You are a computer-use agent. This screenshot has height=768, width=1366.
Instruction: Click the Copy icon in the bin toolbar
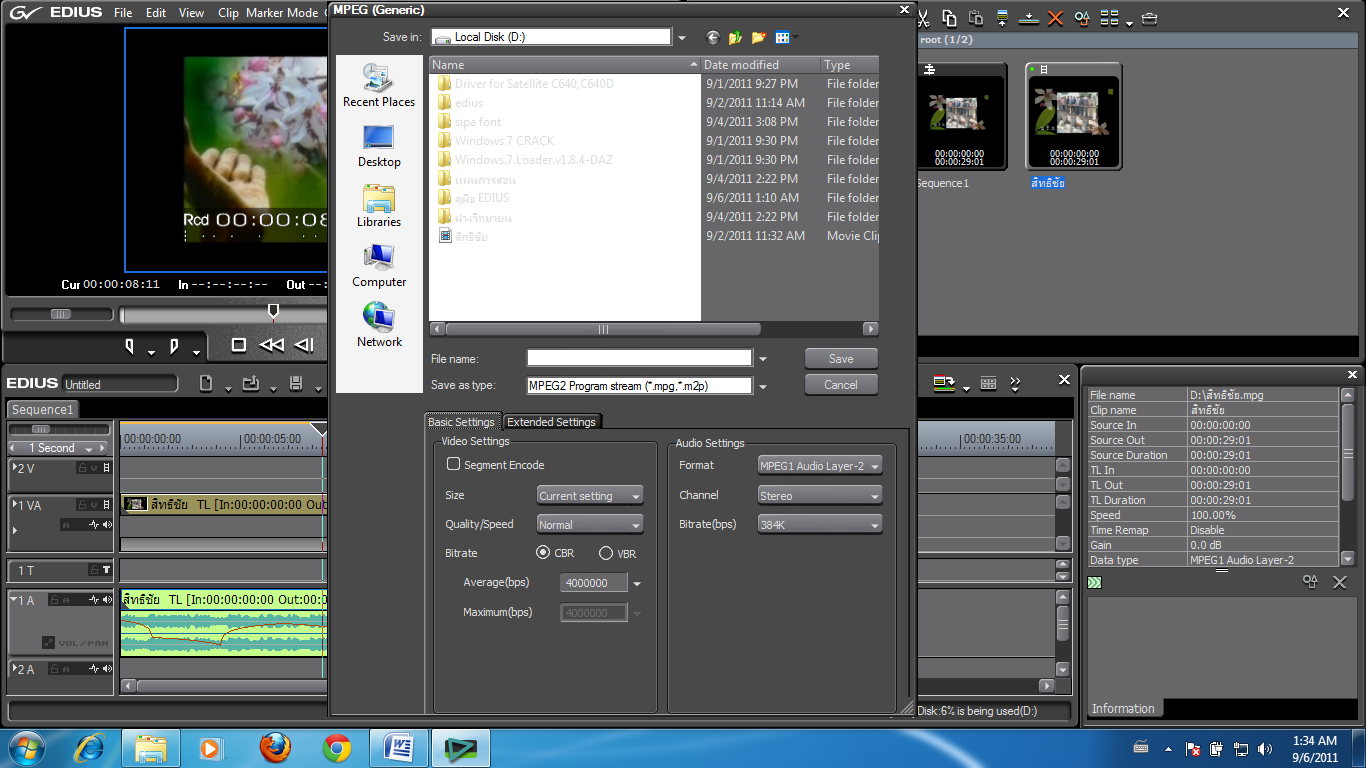pos(950,18)
